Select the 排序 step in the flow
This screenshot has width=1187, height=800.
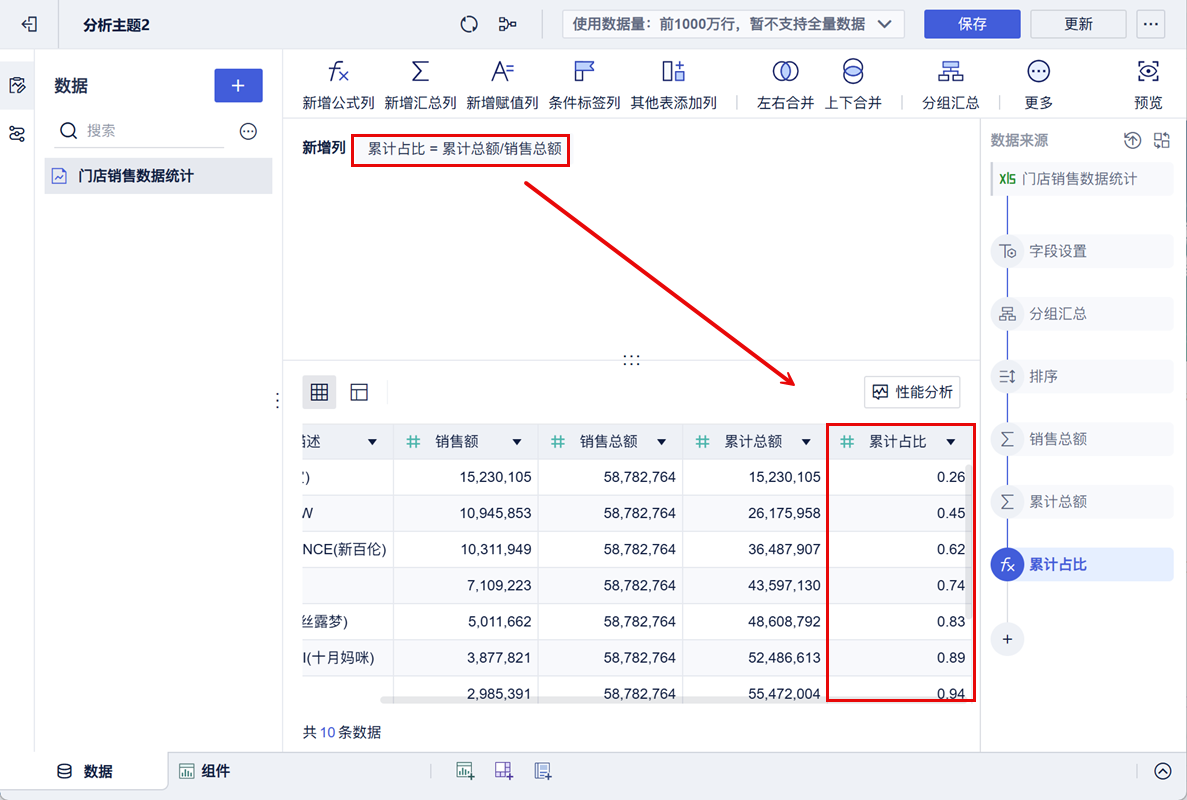(1043, 377)
